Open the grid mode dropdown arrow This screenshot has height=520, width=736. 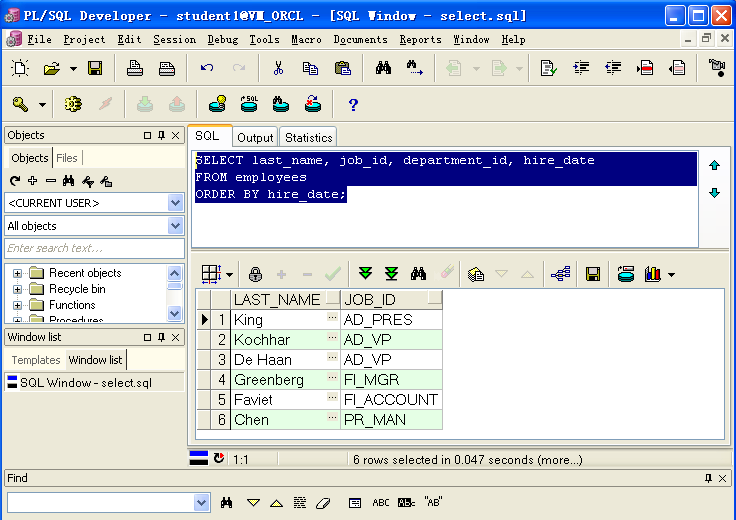coord(229,275)
